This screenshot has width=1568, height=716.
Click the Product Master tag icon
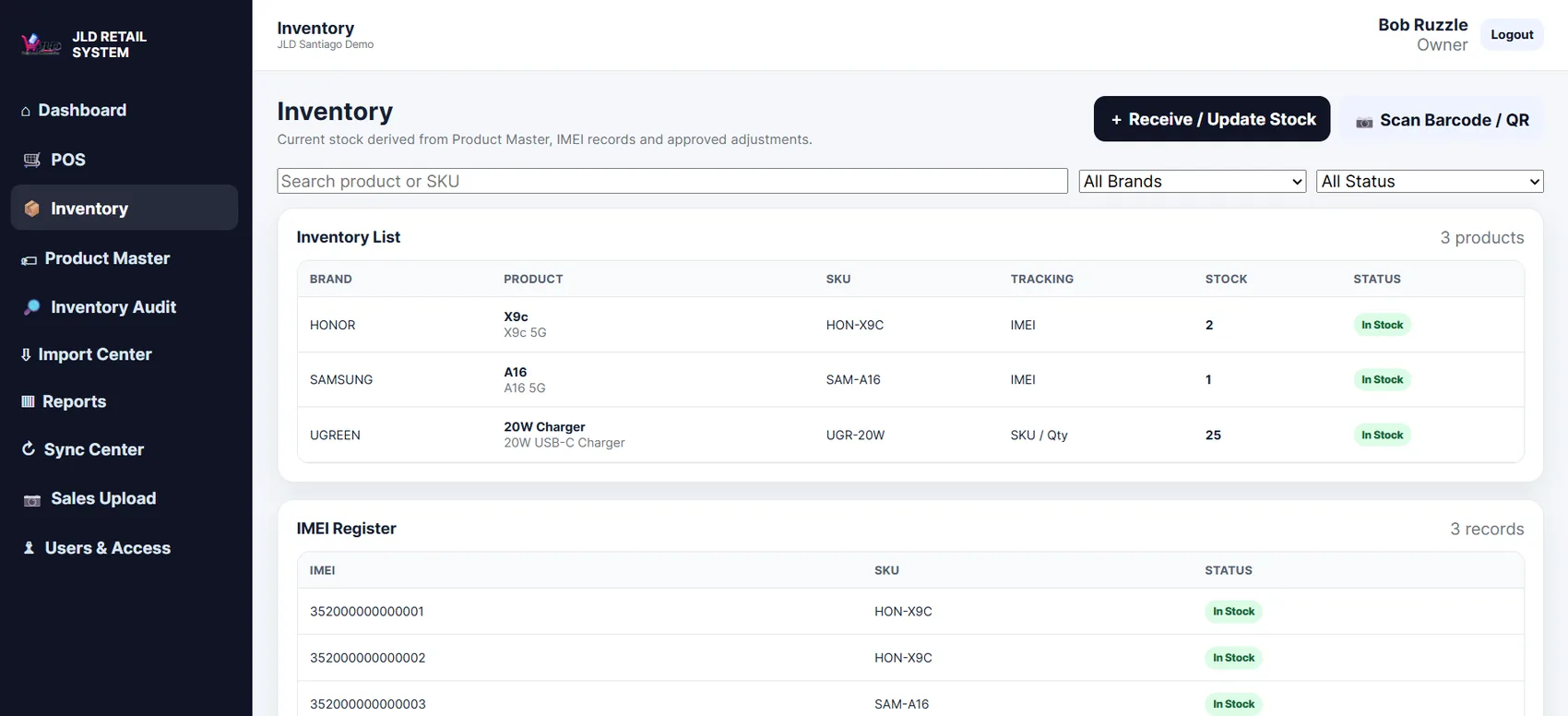click(30, 259)
